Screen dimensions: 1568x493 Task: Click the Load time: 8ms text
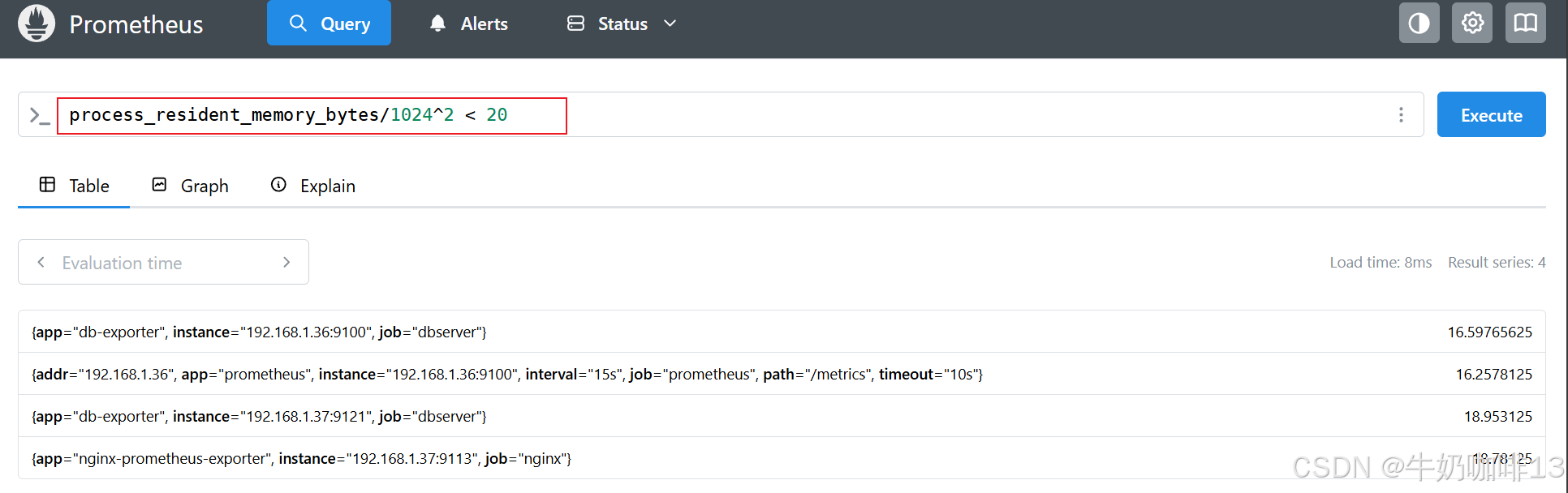1381,263
